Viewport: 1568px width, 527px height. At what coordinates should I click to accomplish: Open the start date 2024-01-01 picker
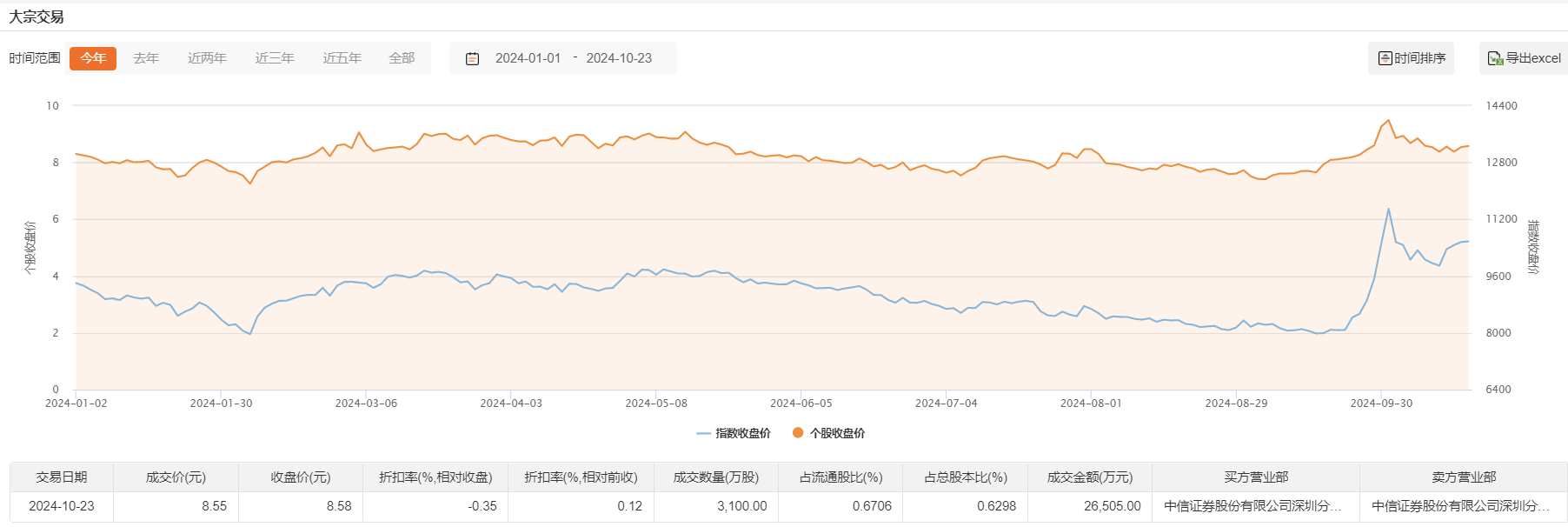(x=528, y=58)
